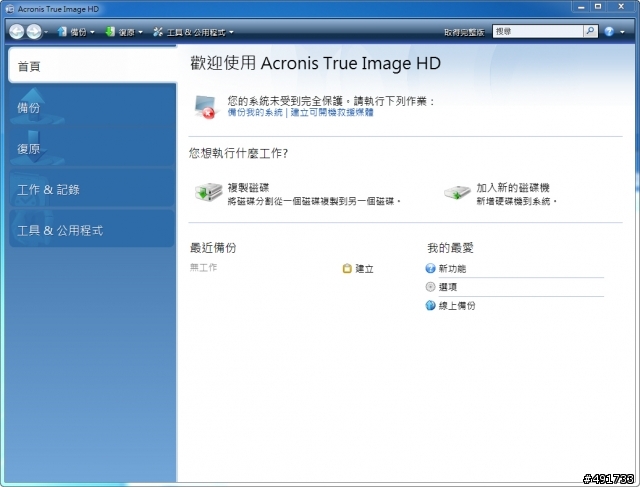Click the forward navigation arrow
640x487 pixels.
click(34, 31)
